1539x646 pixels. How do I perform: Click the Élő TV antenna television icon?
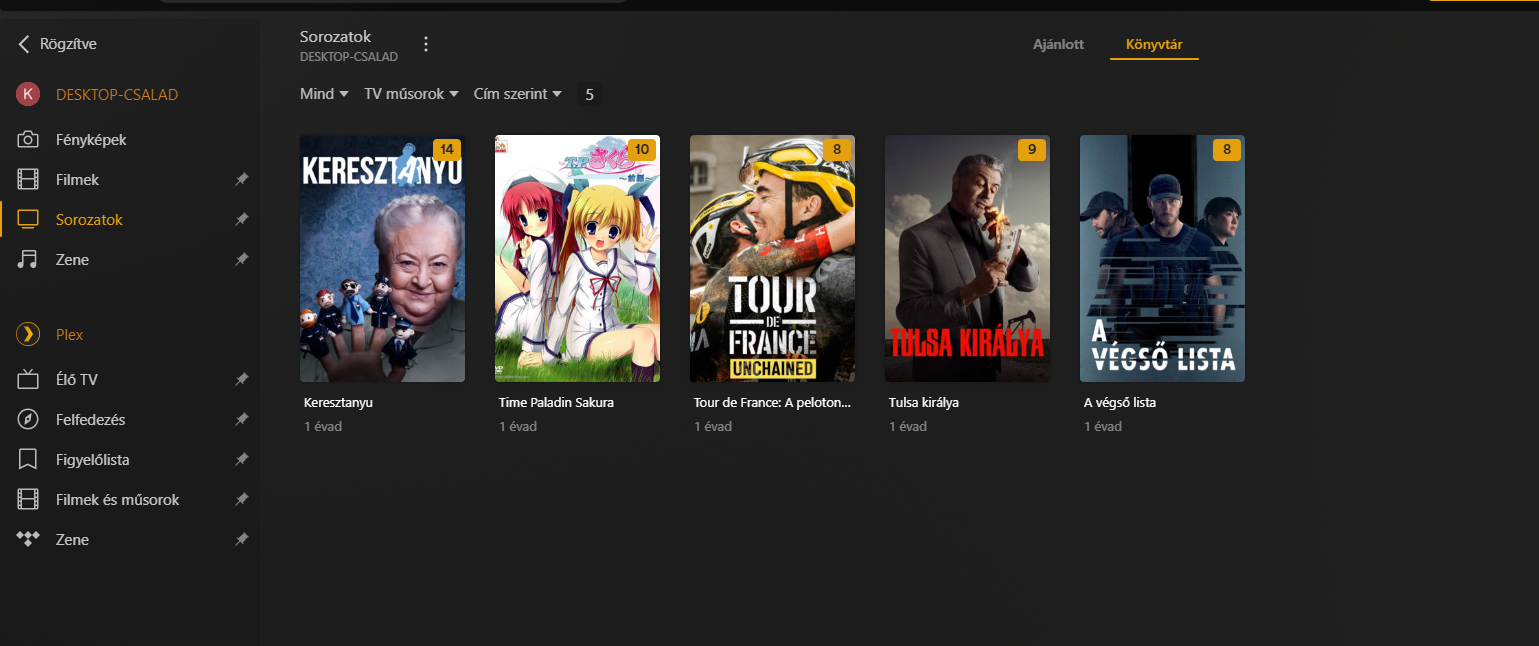point(28,380)
